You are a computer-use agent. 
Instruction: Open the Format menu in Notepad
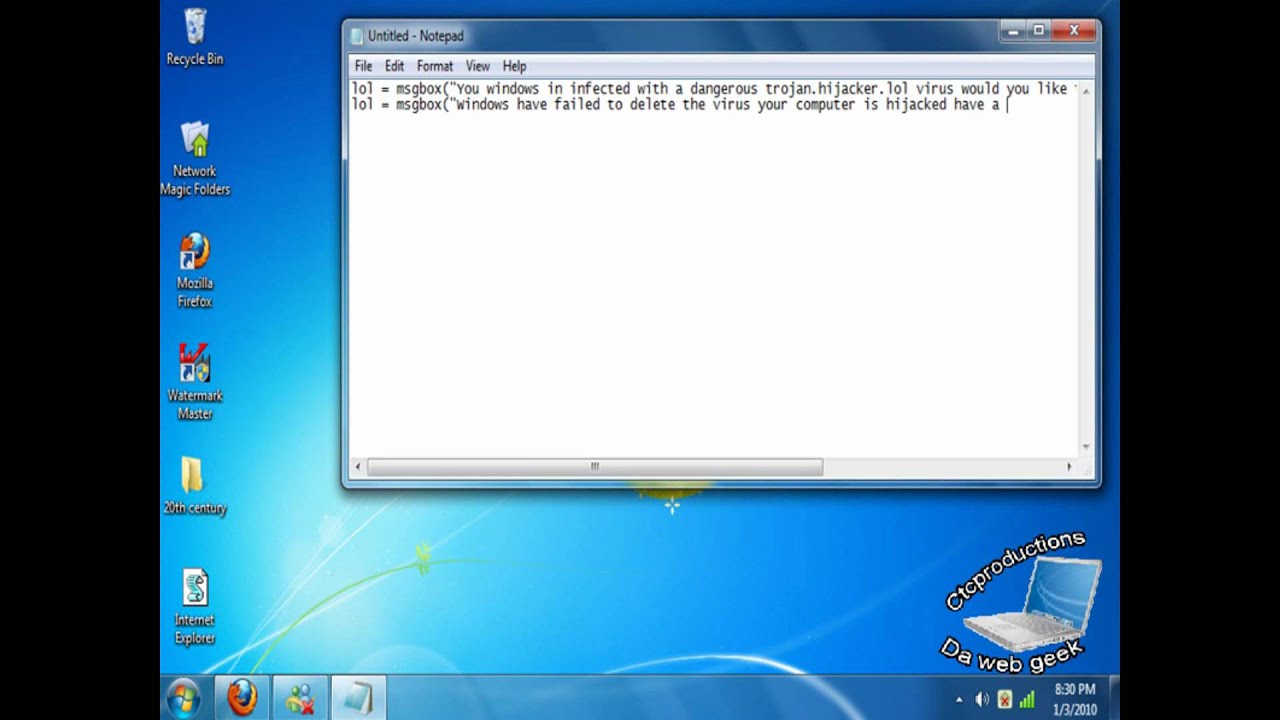(434, 66)
